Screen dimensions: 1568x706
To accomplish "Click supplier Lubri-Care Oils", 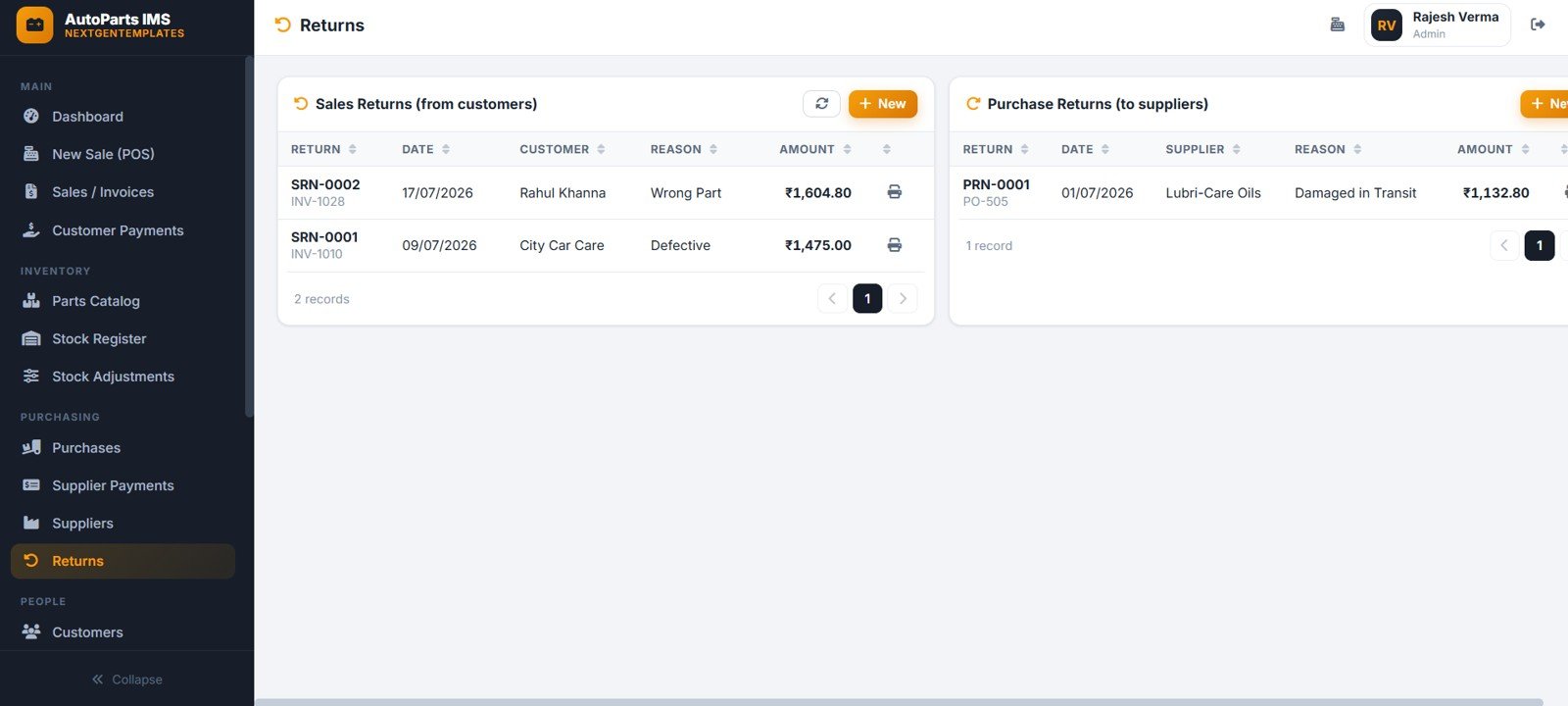I will pos(1213,193).
